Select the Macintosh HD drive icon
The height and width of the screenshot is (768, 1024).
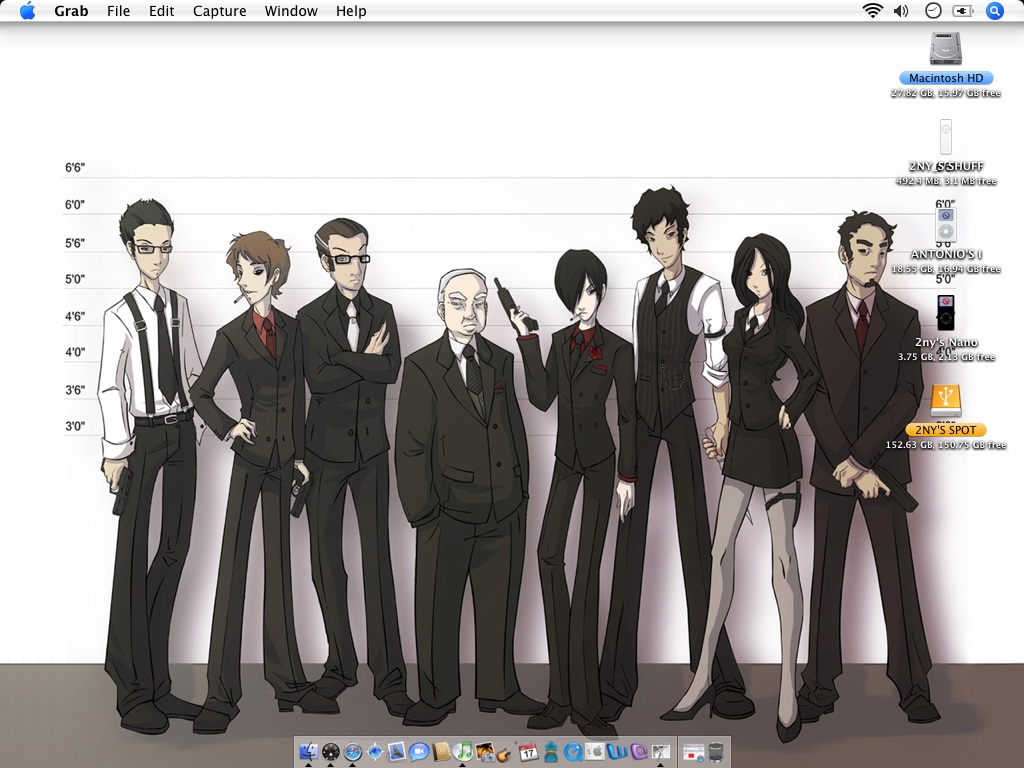[x=946, y=48]
